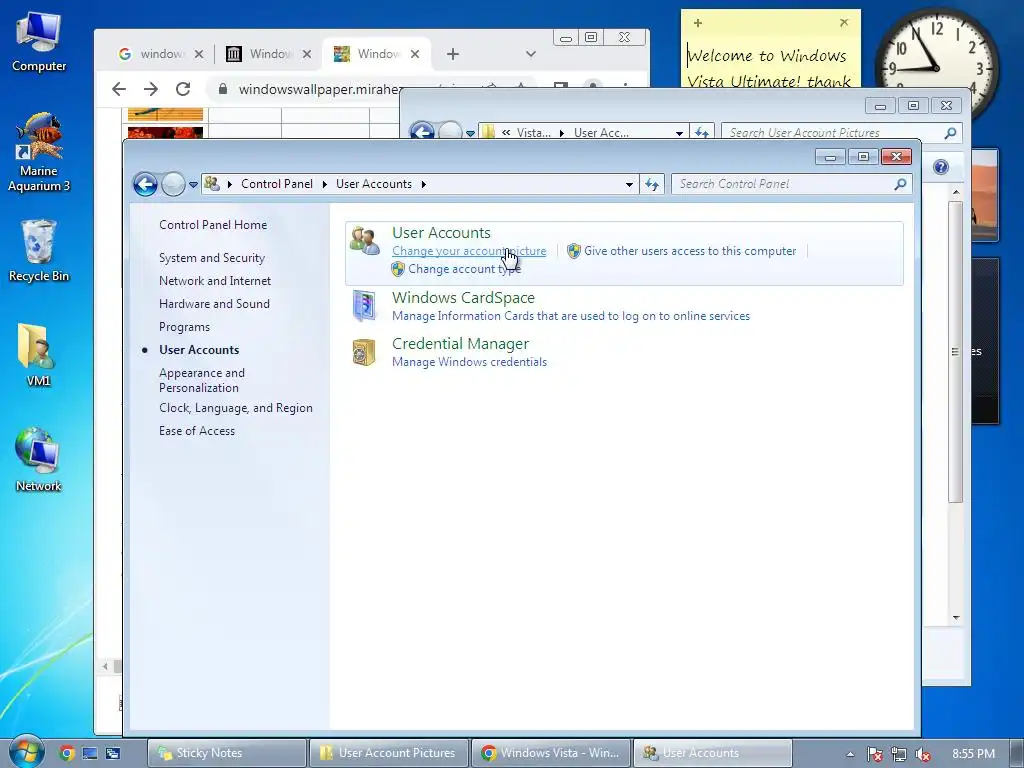This screenshot has width=1024, height=768.
Task: Open Clock, Language, and Region category
Action: click(x=236, y=408)
